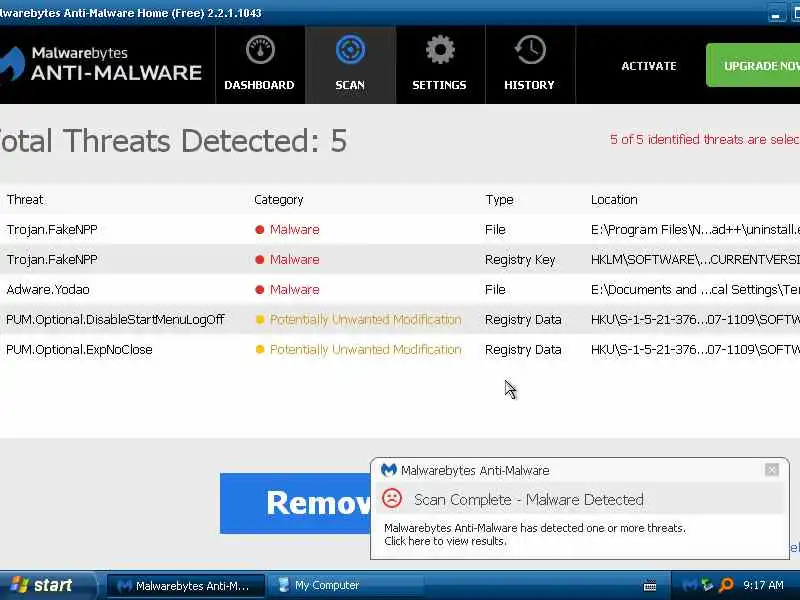Click the Total Threats Detected heading
Screen dimensions: 800x600
[x=172, y=141]
